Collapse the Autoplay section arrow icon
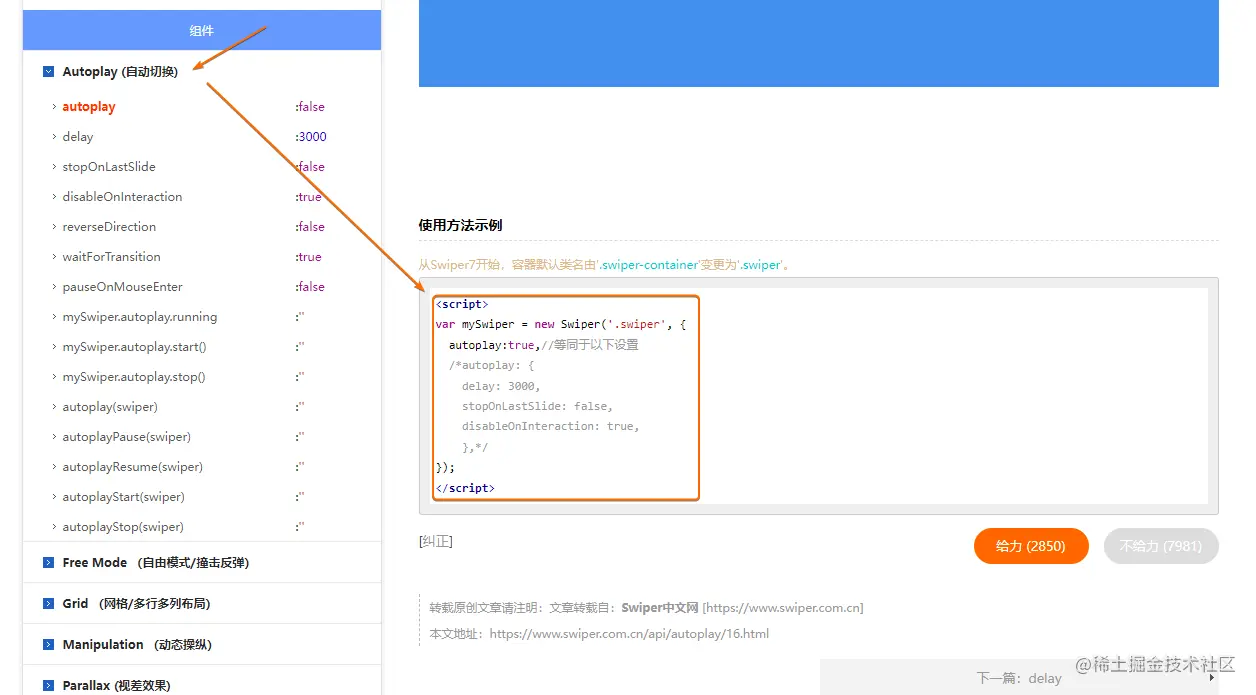Image resolution: width=1256 pixels, height=695 pixels. coord(48,72)
